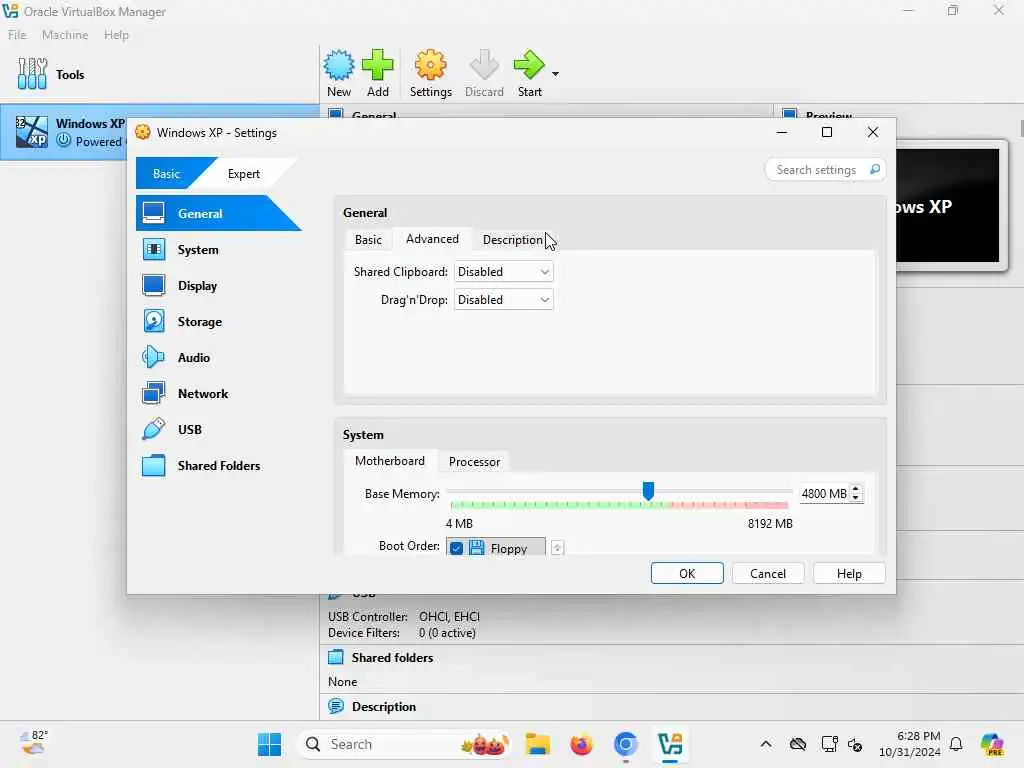
Task: Open the File menu
Action: 17,35
